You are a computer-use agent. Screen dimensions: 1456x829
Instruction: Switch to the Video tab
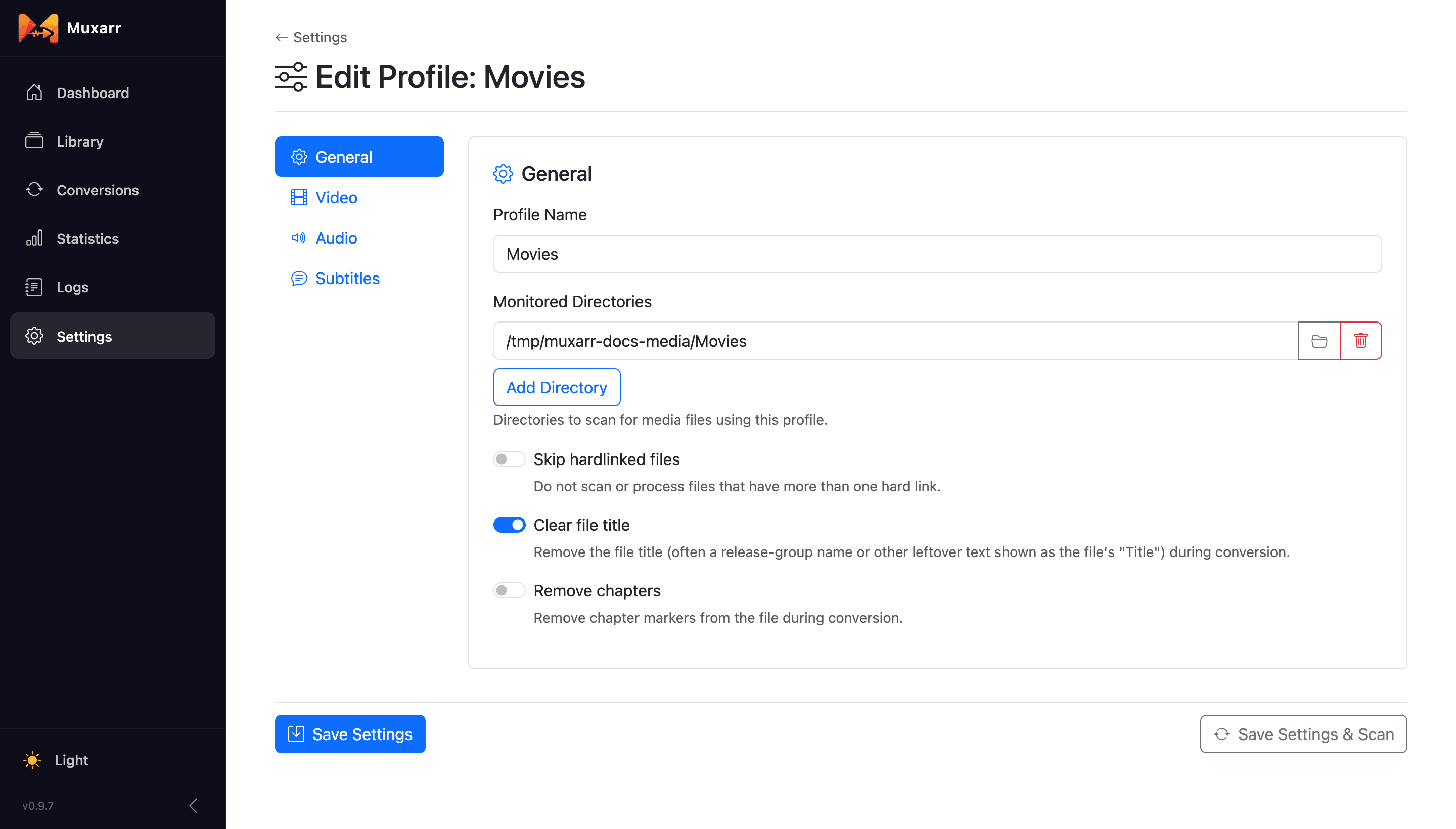click(359, 198)
